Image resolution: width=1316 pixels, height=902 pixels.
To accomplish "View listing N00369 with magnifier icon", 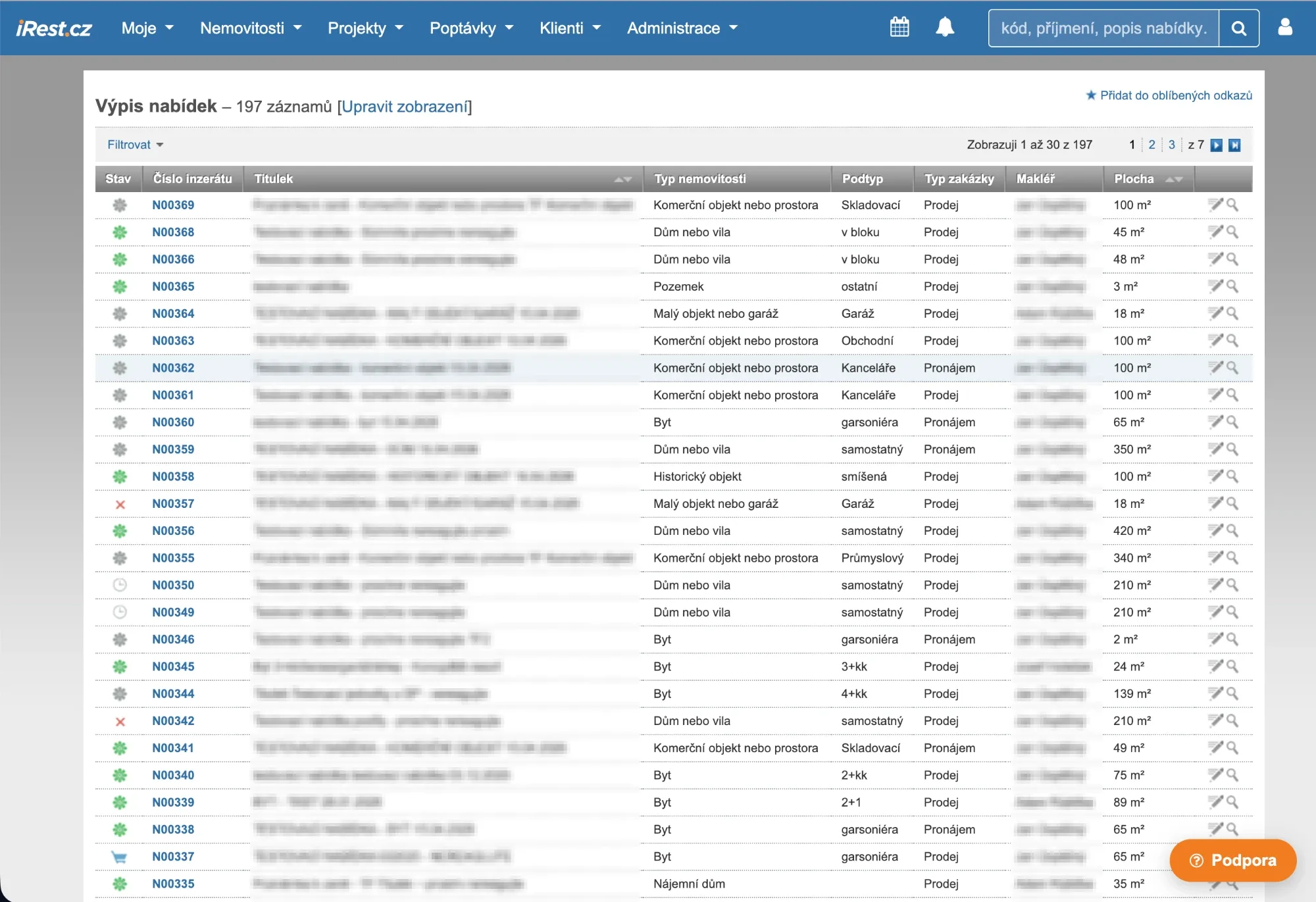I will 1232,205.
